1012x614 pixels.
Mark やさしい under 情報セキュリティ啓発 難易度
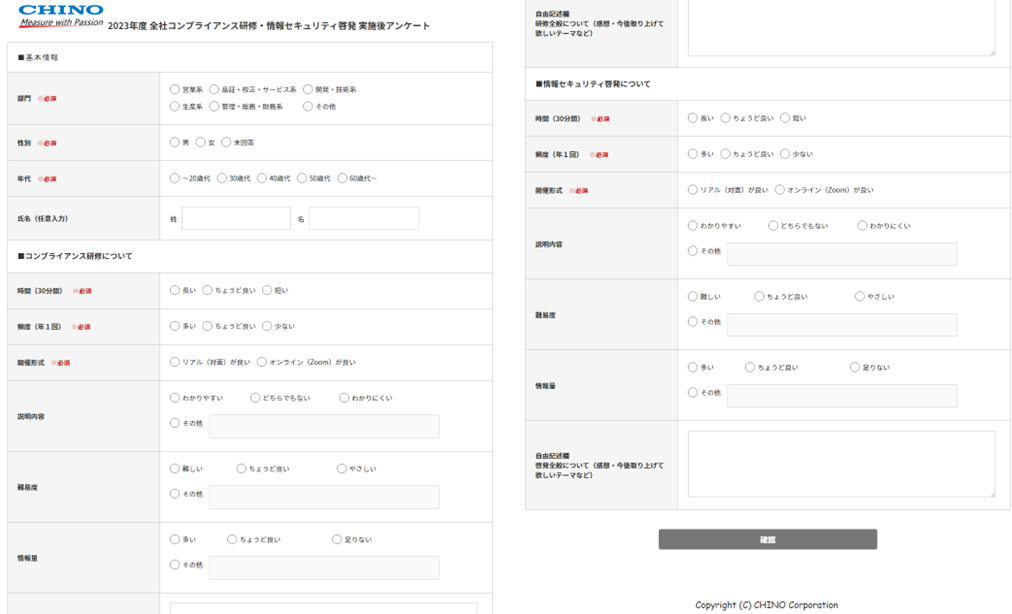tap(859, 296)
